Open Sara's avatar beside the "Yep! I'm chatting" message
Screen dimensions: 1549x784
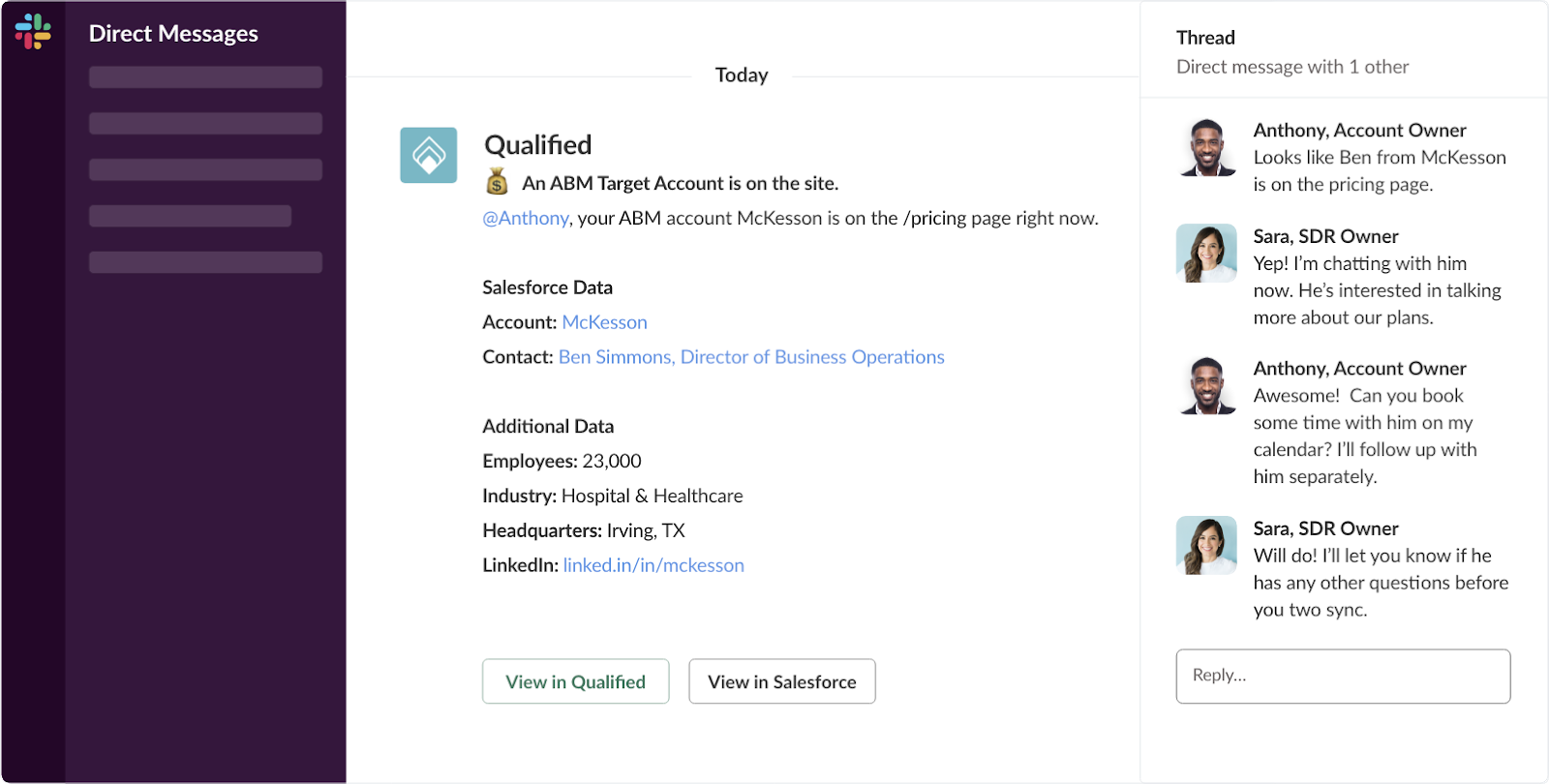[x=1206, y=254]
